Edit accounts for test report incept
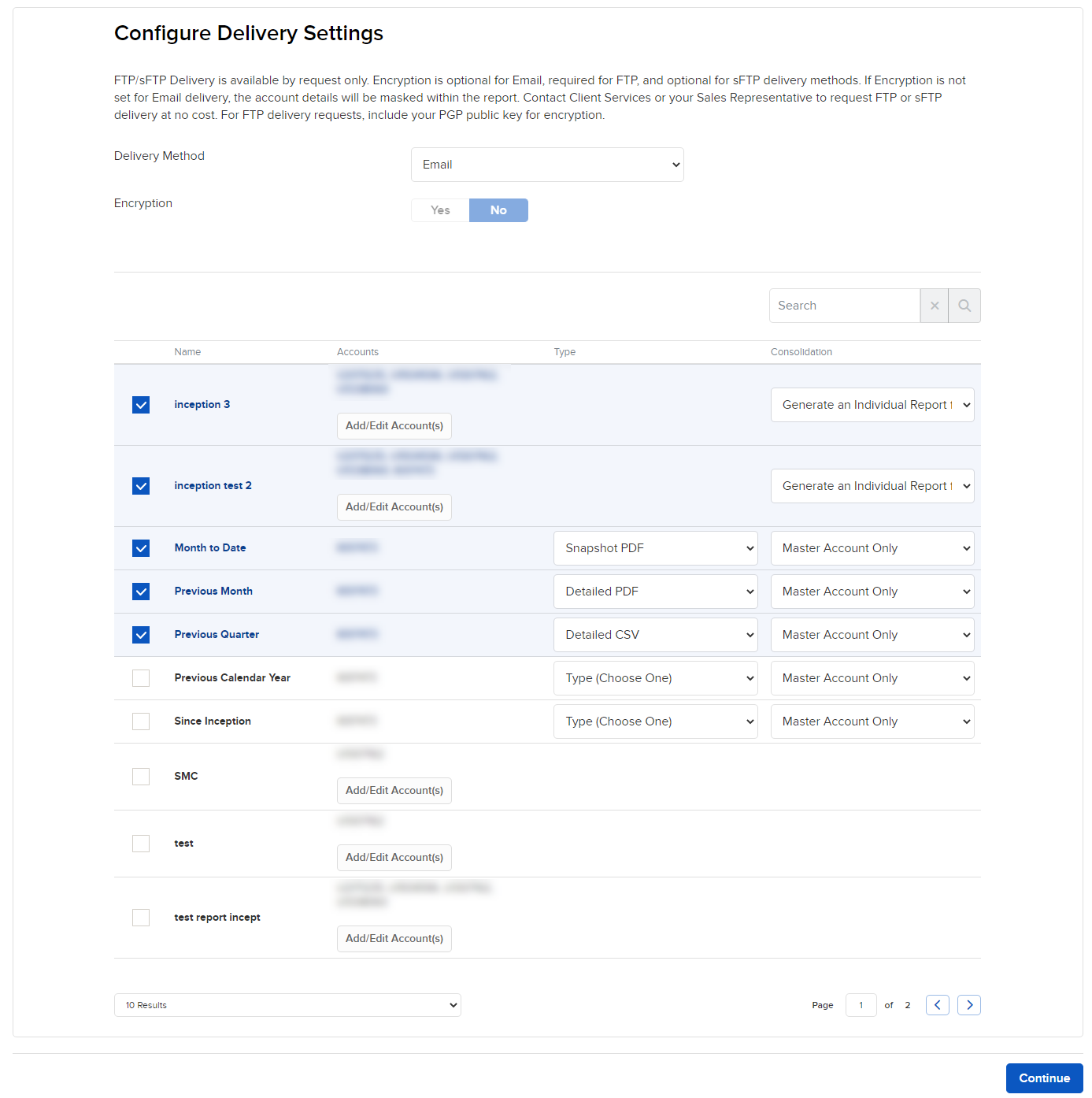The image size is (1092, 1098). 394,938
